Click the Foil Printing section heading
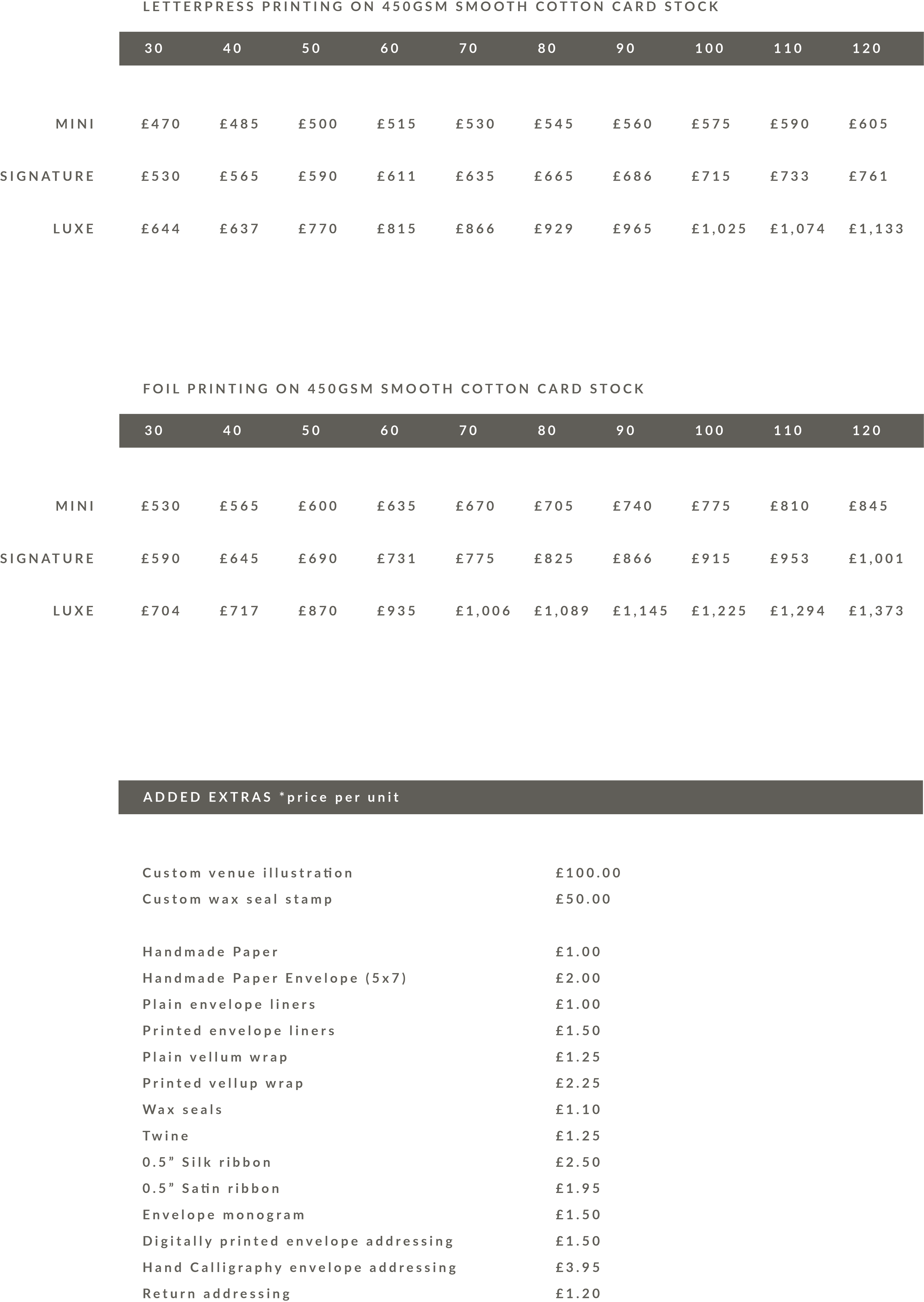This screenshot has width=924, height=1302. (393, 388)
